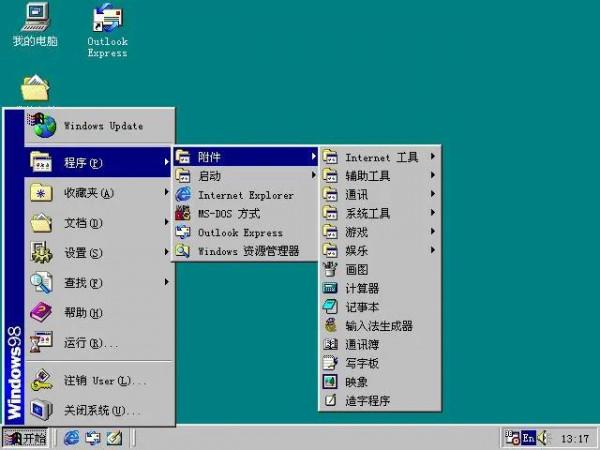Click the Internet Explorer icon in programs menu
This screenshot has width=600, height=450.
click(x=183, y=195)
